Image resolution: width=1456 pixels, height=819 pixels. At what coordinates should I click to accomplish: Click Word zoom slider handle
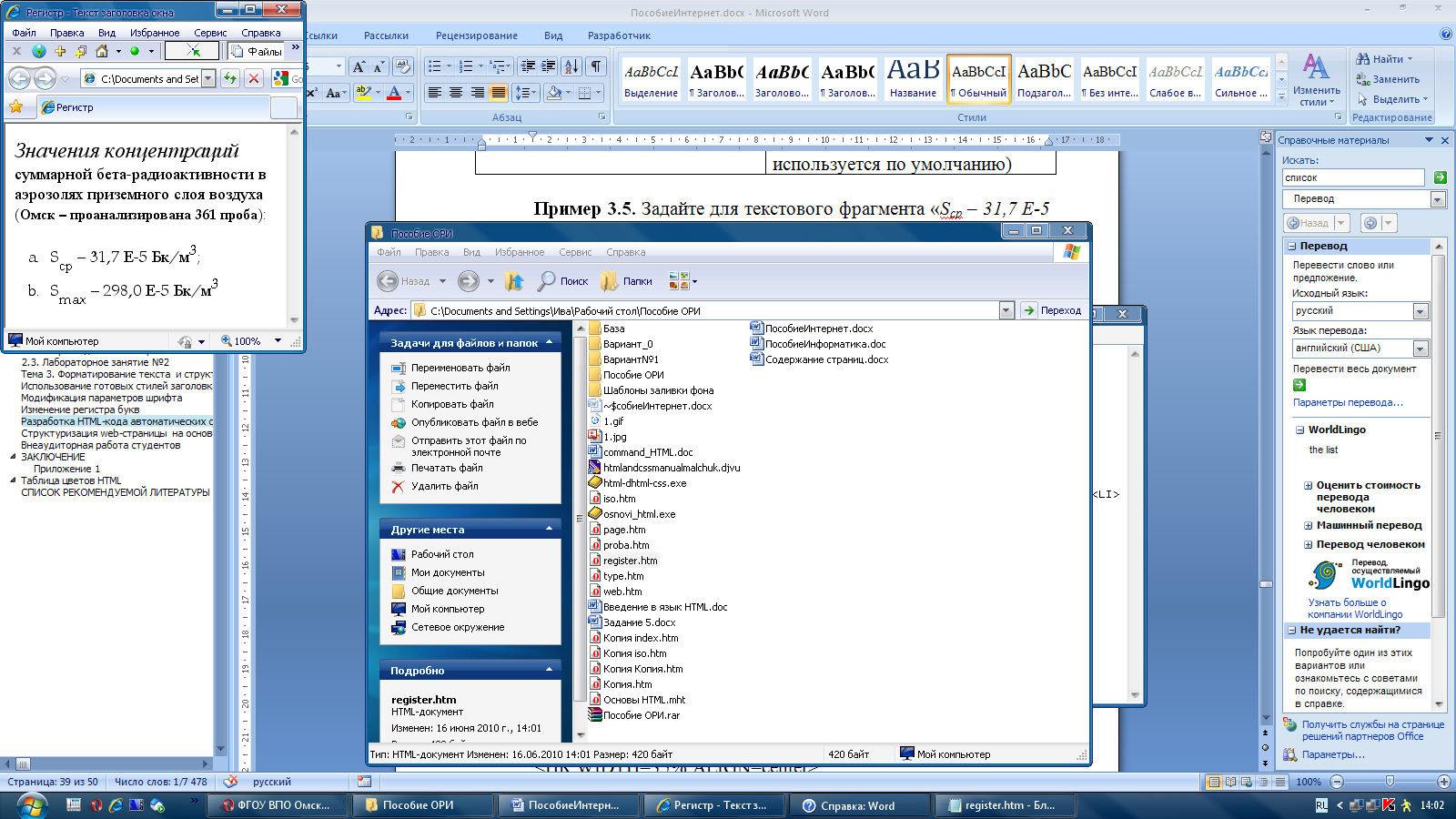pyautogui.click(x=1390, y=782)
